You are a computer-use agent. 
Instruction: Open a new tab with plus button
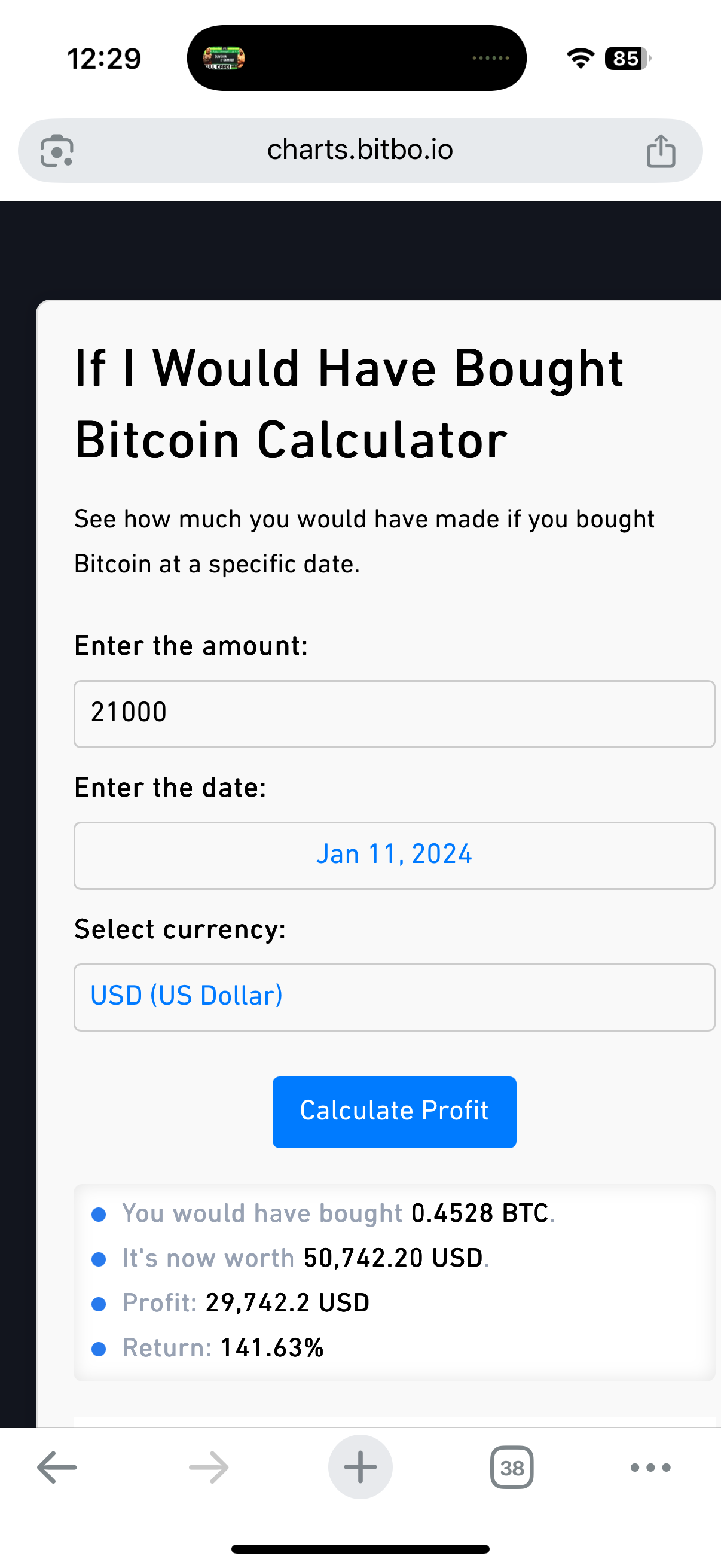(360, 1467)
